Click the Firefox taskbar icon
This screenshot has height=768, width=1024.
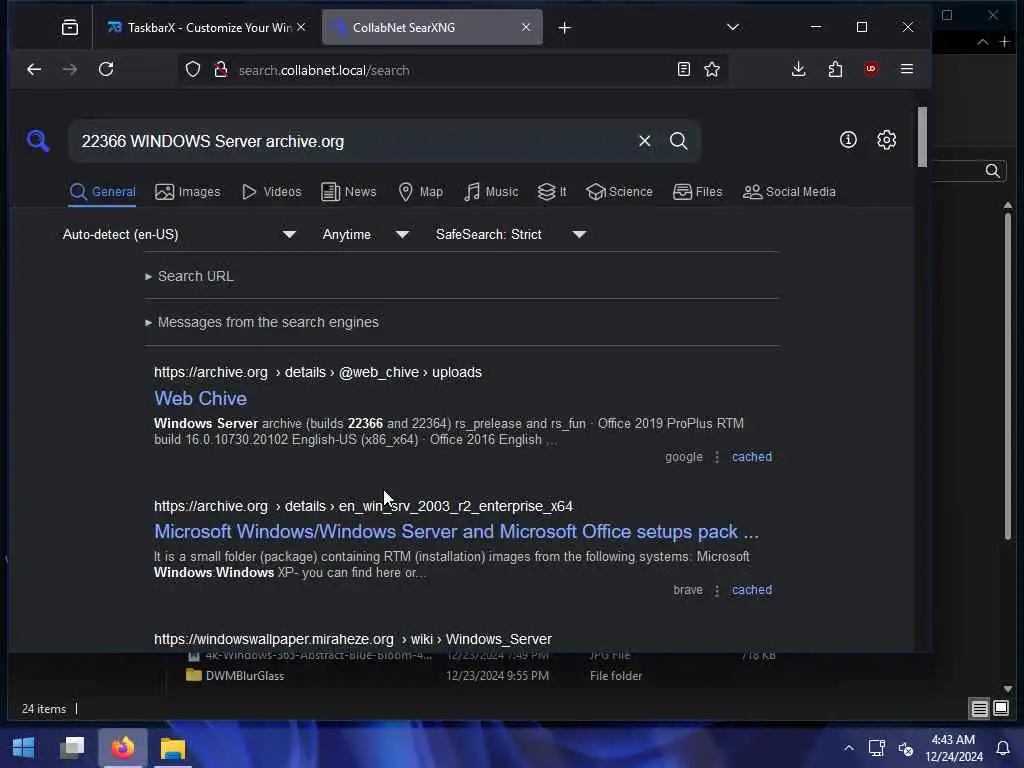123,748
